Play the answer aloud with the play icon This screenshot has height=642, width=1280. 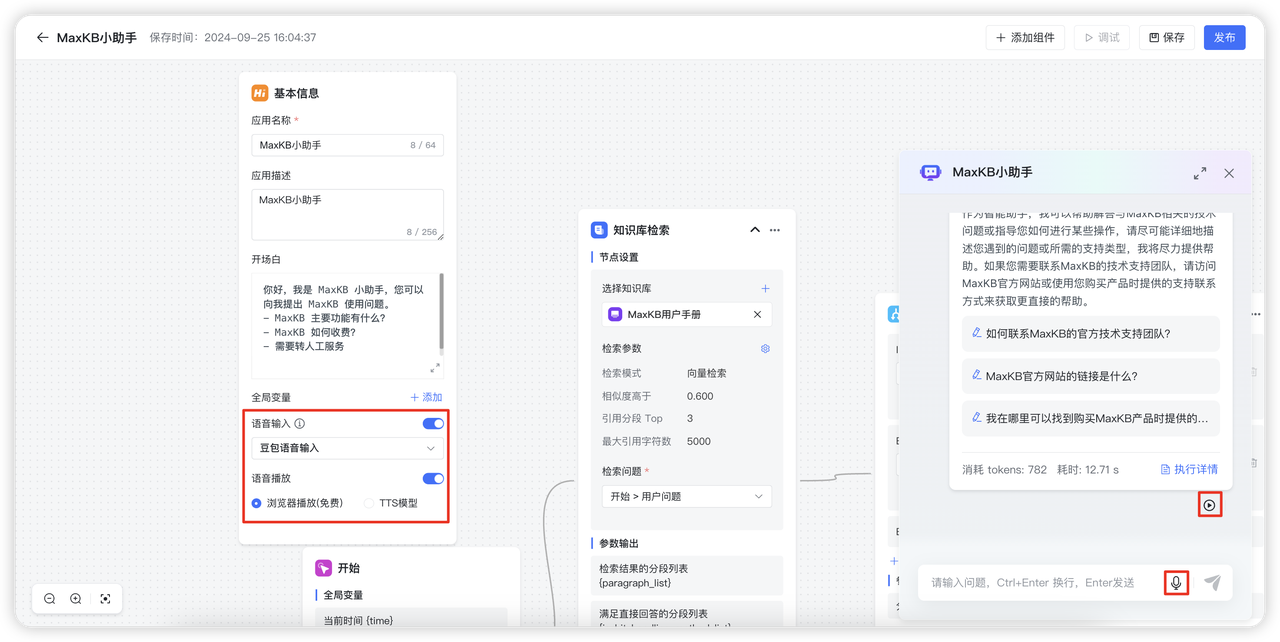[1209, 506]
